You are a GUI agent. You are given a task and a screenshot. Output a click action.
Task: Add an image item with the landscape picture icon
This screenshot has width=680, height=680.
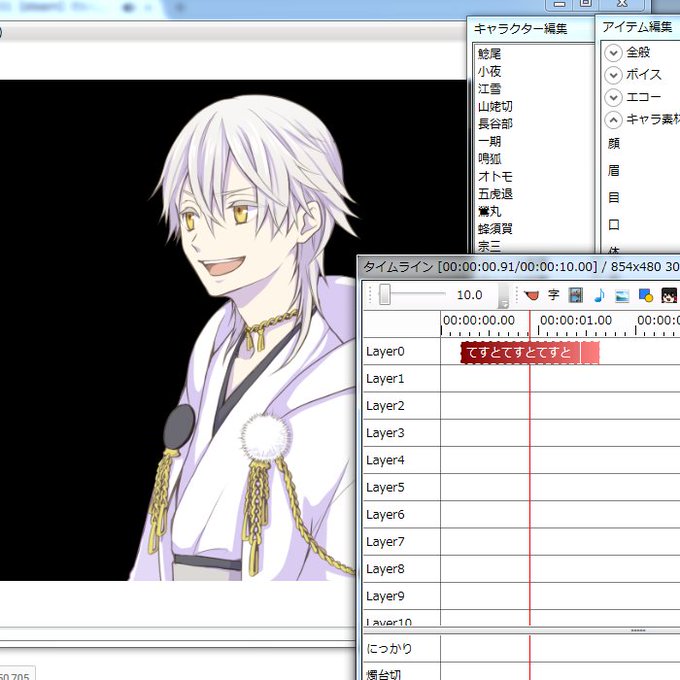(x=622, y=296)
